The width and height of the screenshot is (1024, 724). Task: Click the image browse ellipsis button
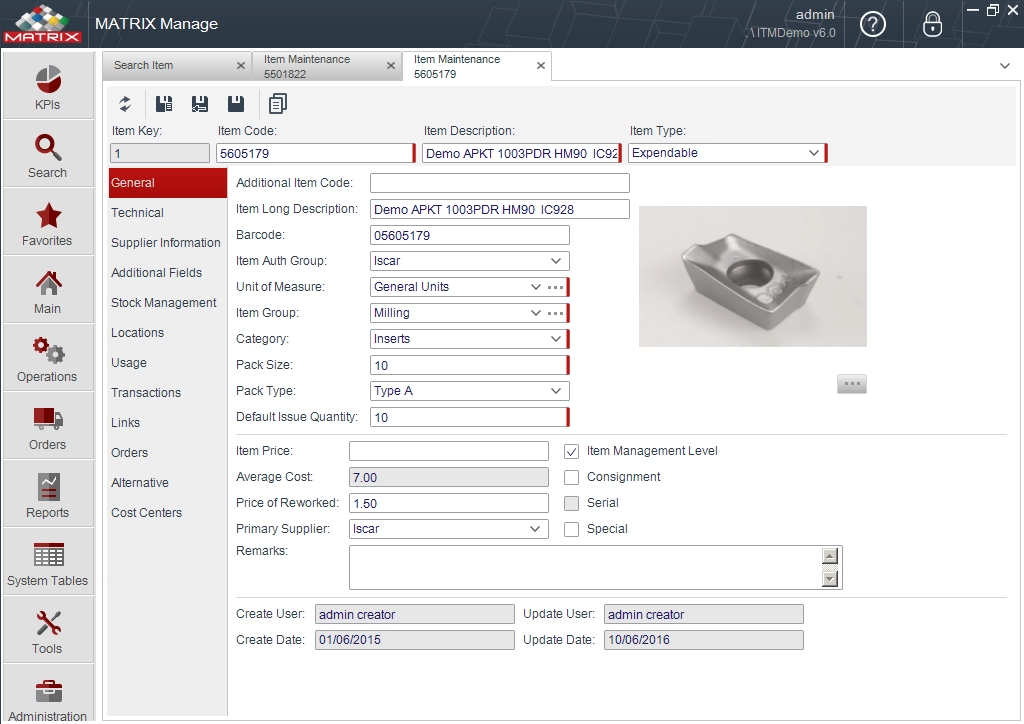coord(852,384)
